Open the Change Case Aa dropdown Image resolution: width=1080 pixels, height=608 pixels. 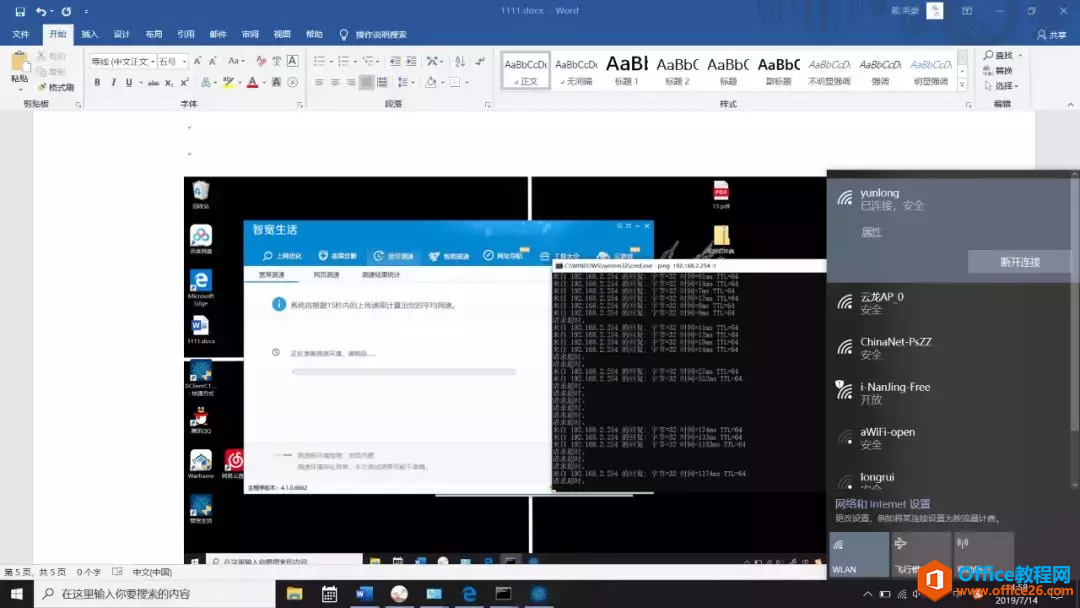coord(236,61)
